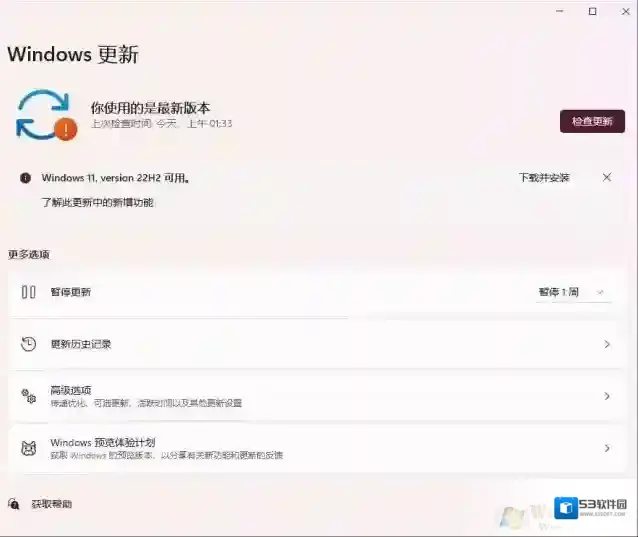Open 更新历史记录 chevron arrow

pyautogui.click(x=607, y=344)
